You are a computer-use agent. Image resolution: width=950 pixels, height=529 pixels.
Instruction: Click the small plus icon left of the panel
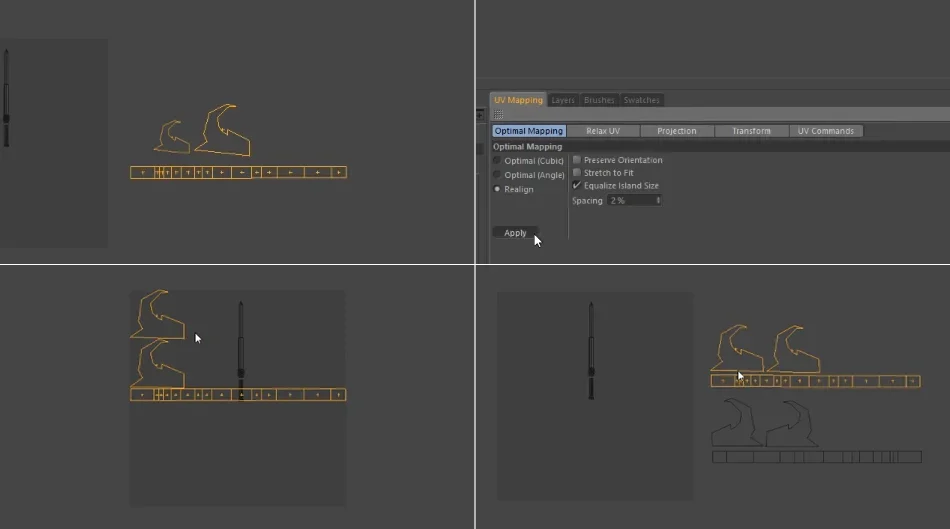pos(480,115)
